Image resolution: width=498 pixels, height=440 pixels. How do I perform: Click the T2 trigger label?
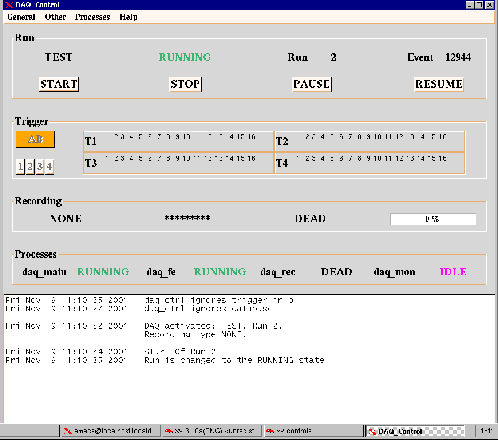point(282,141)
